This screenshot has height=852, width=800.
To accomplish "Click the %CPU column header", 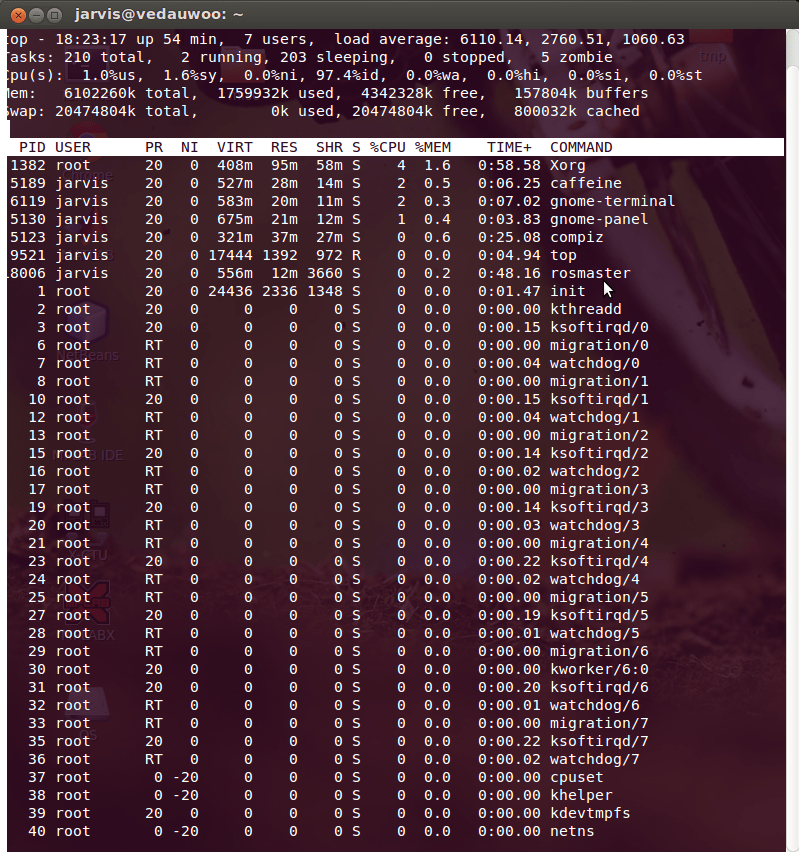I will coord(384,147).
